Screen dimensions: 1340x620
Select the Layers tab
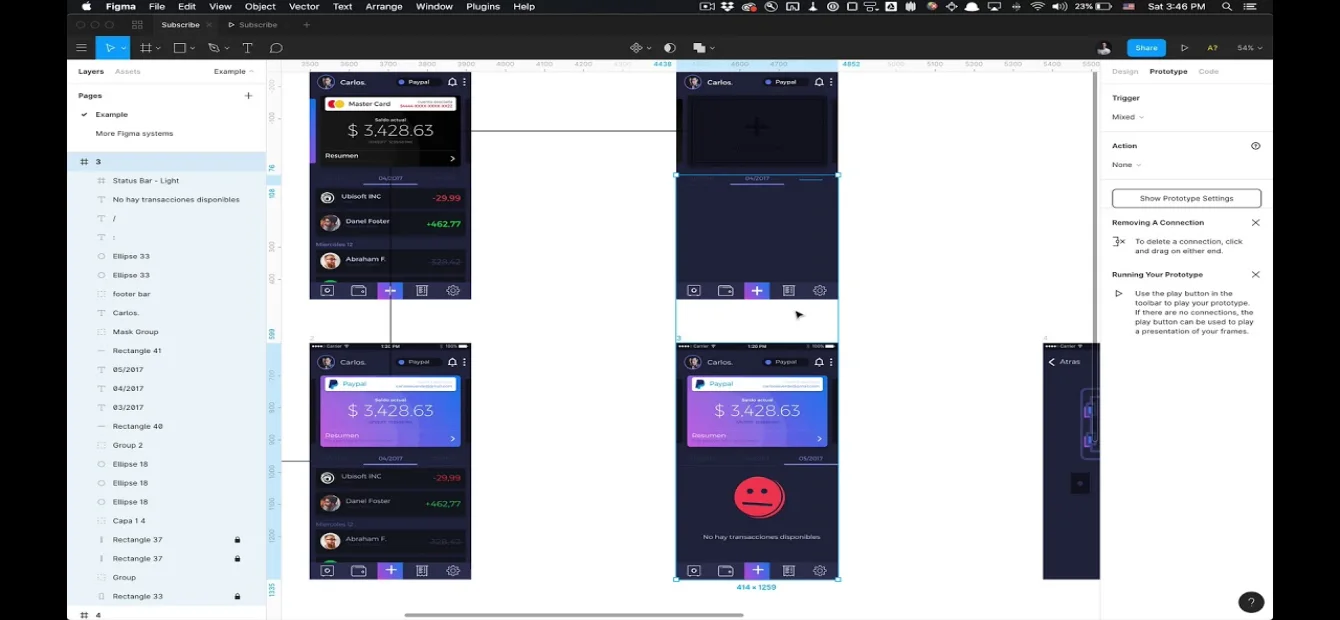91,72
